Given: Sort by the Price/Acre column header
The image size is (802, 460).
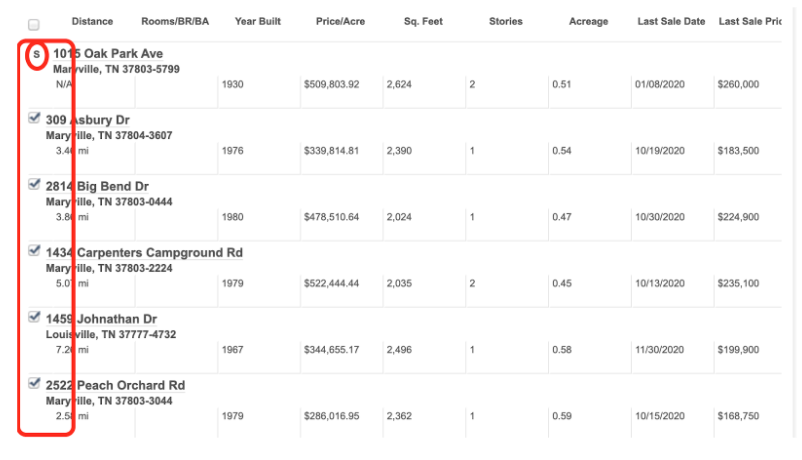Looking at the screenshot, I should tap(340, 21).
